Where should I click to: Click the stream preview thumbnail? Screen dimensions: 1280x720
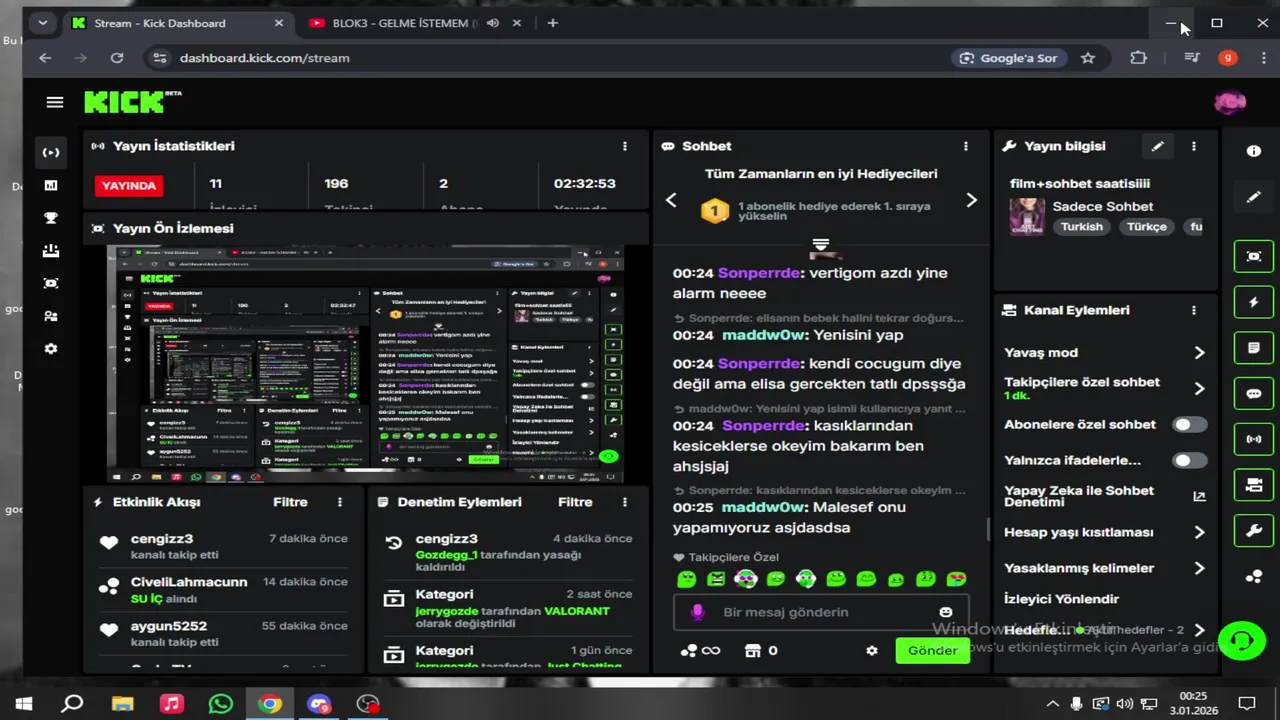click(365, 365)
